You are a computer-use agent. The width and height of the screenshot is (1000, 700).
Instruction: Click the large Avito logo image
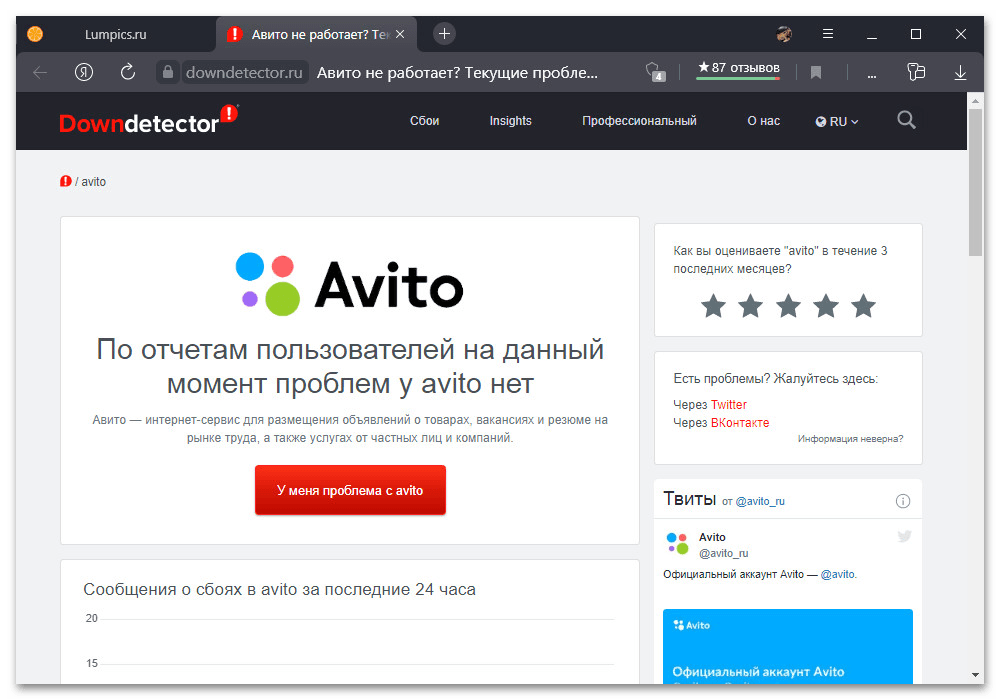pos(349,284)
